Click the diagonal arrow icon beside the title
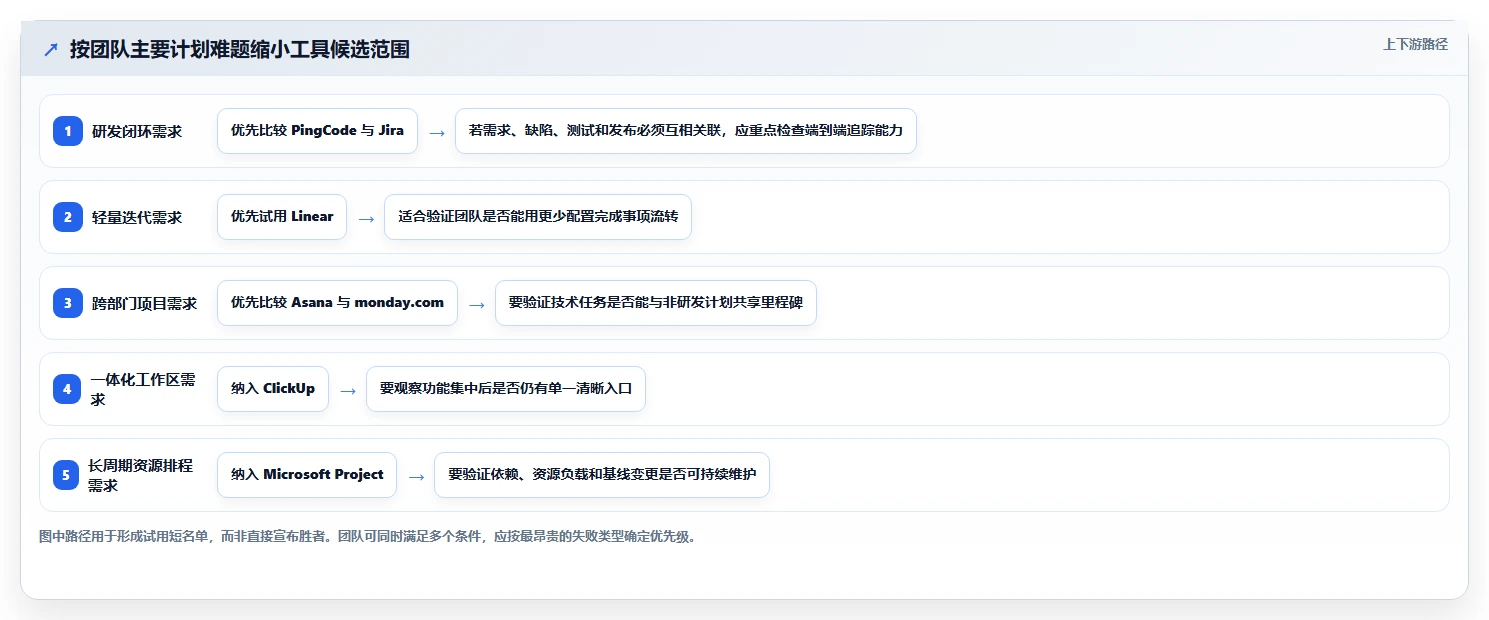The height and width of the screenshot is (620, 1489). pos(51,50)
